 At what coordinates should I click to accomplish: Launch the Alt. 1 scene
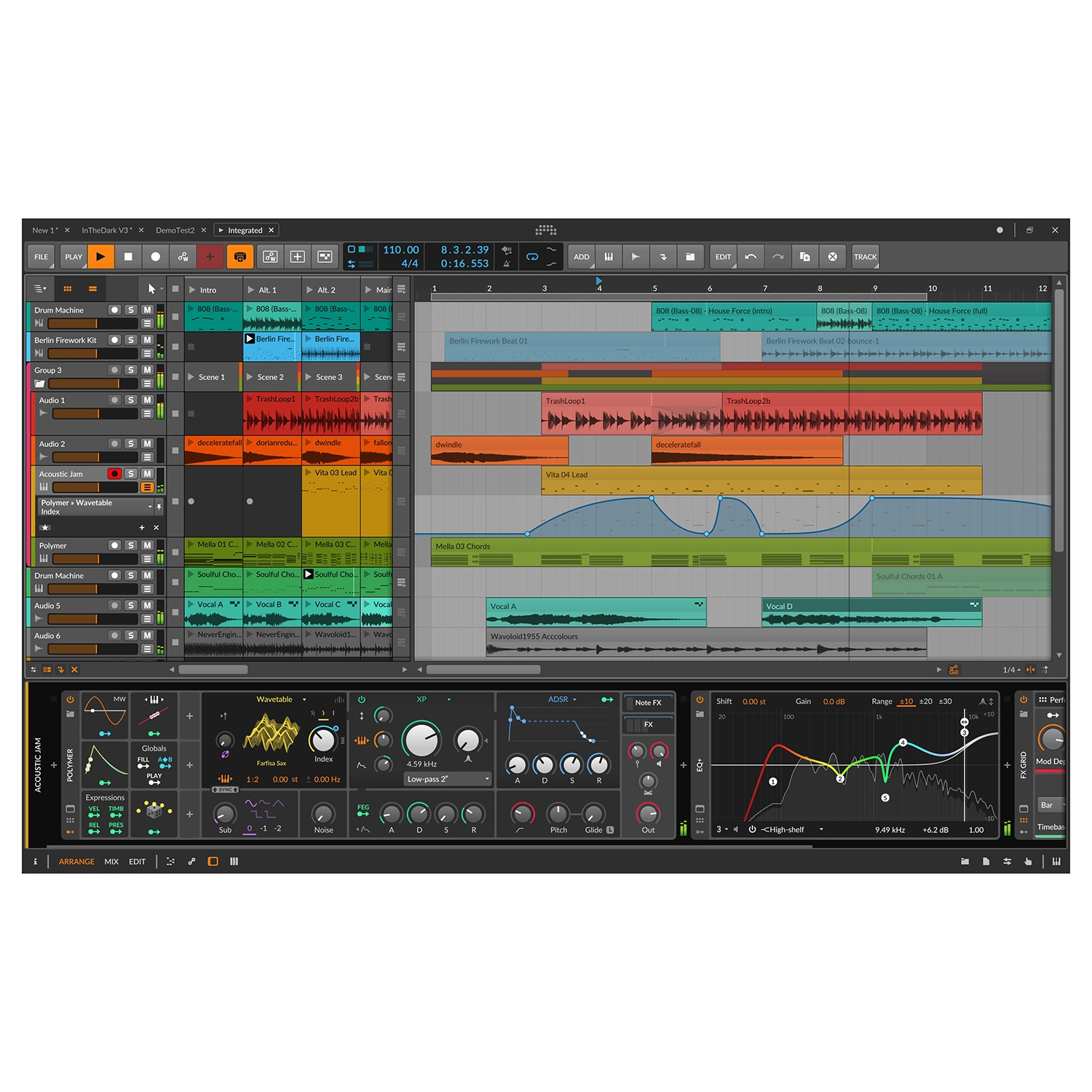tap(251, 290)
